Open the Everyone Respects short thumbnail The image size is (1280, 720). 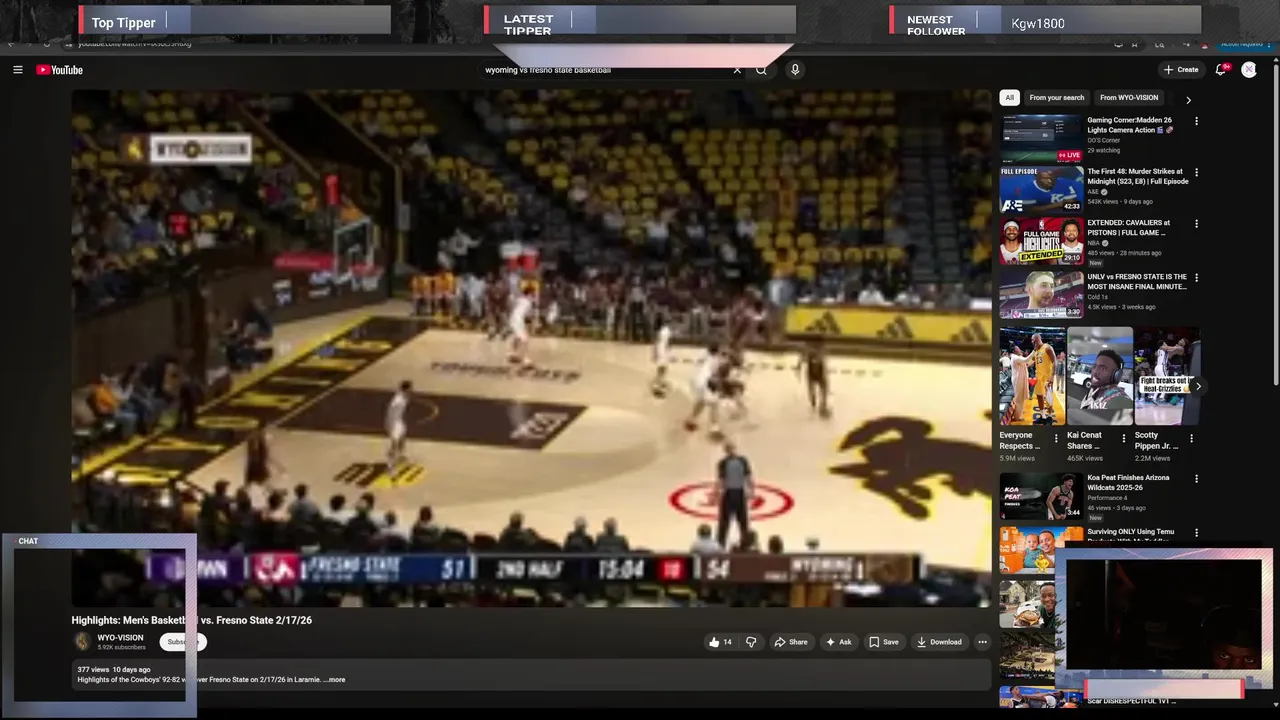[1032, 376]
